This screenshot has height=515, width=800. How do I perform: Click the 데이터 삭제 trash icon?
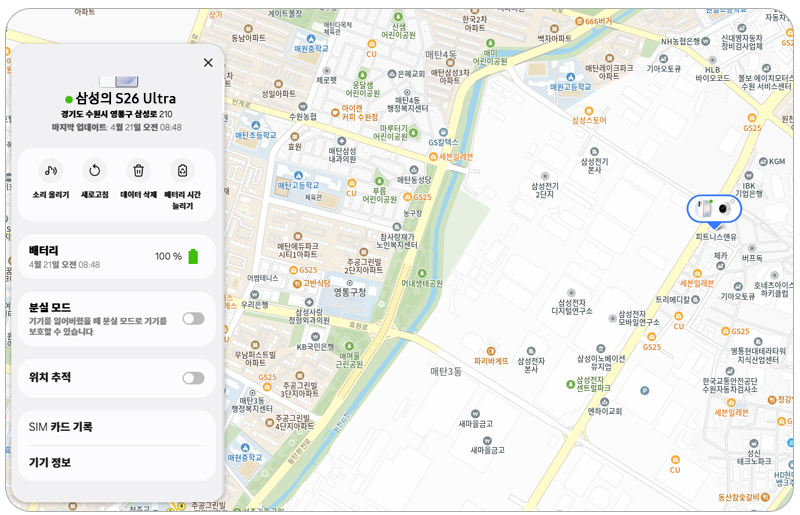138,170
